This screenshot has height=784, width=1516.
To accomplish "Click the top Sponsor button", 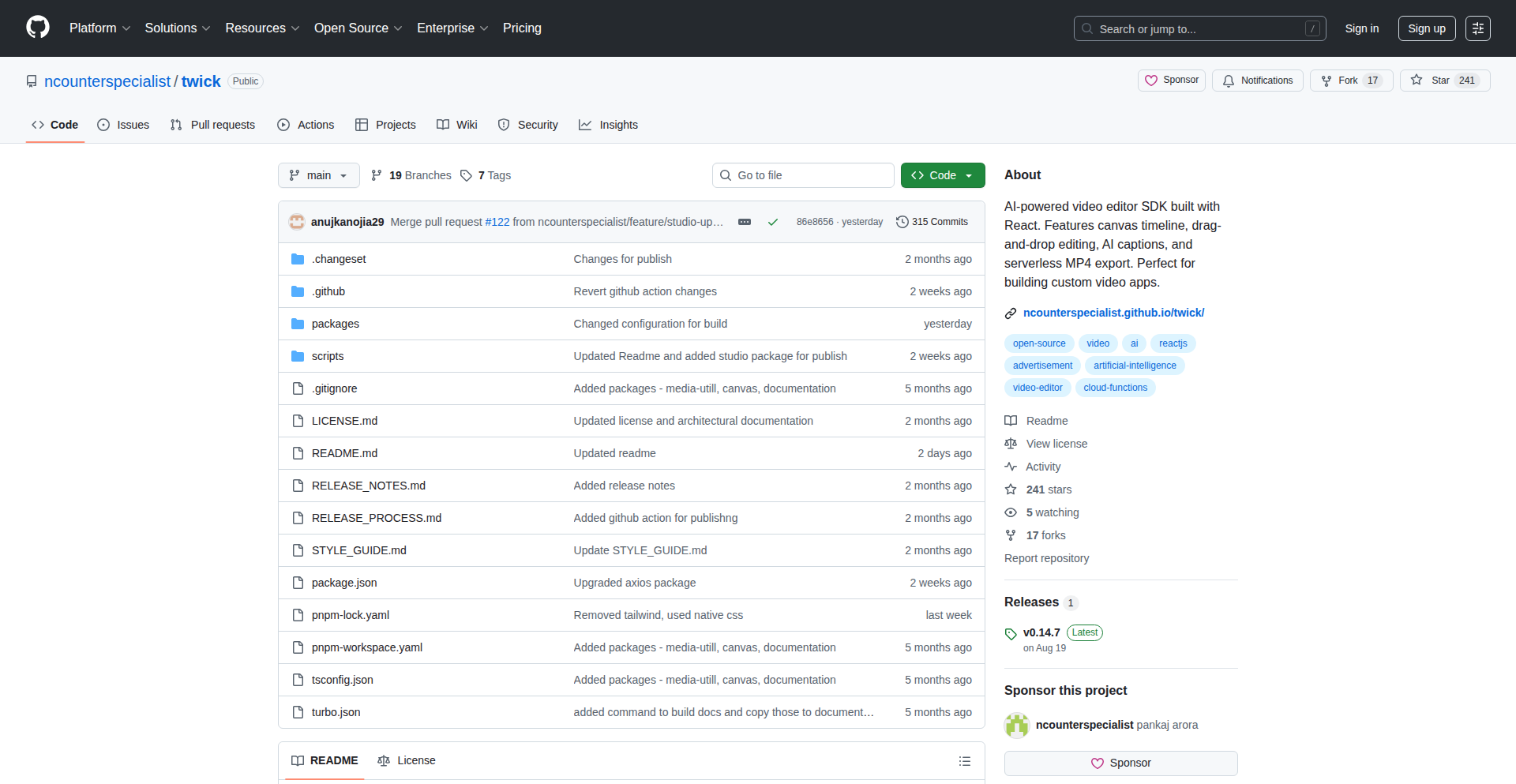I will point(1172,81).
